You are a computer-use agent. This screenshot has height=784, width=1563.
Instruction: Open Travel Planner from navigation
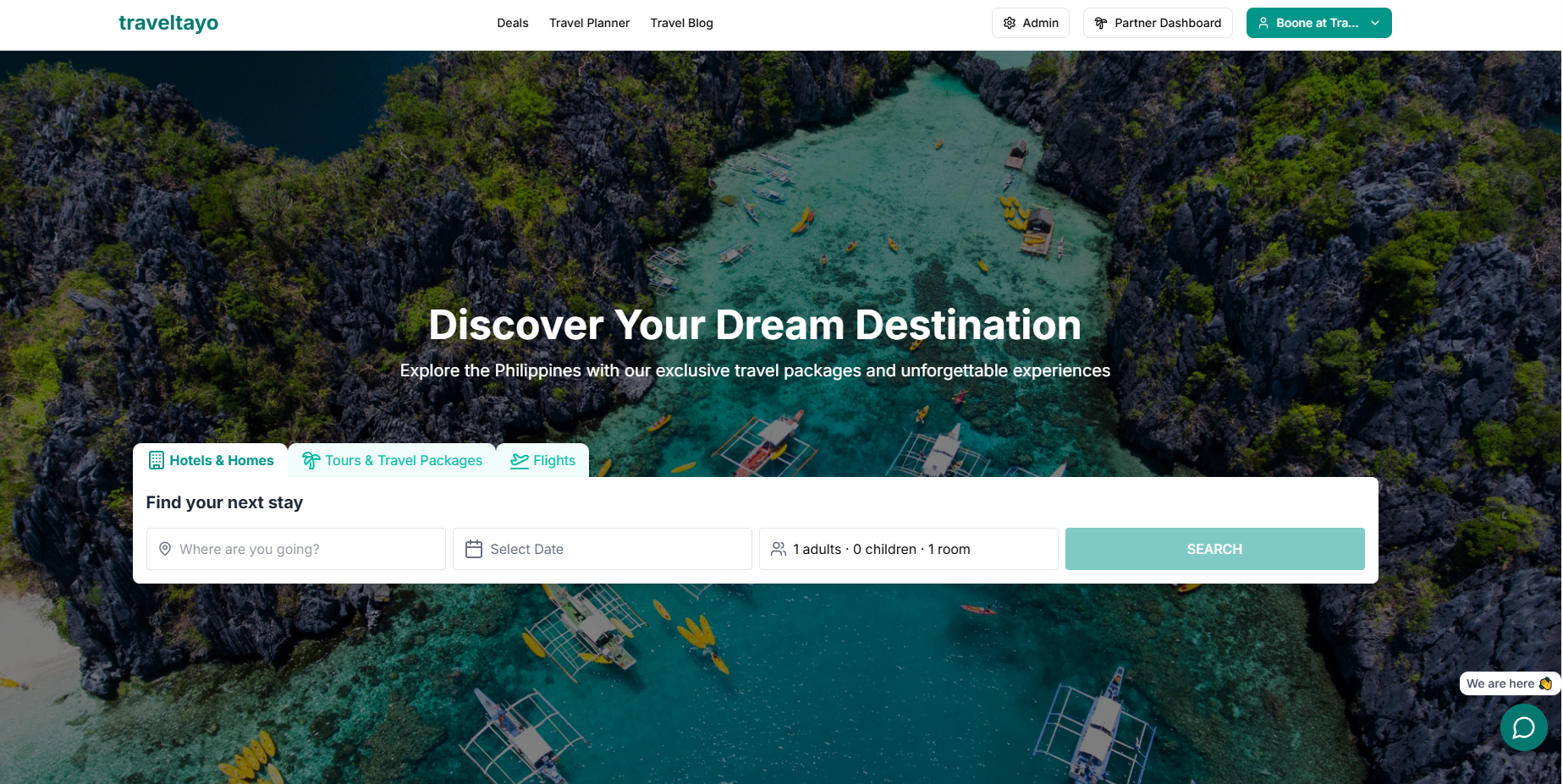pos(589,23)
